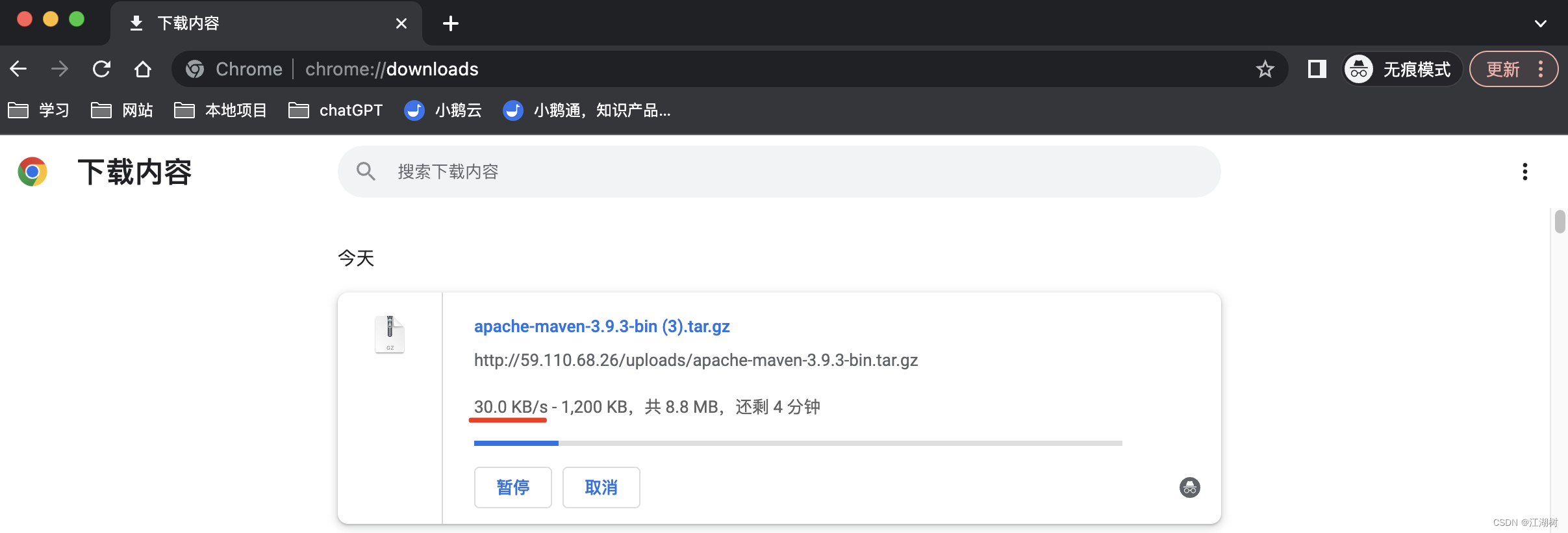The width and height of the screenshot is (1568, 533).
Task: Open the 小鹅通，知识产品 bookmark
Action: 587,110
